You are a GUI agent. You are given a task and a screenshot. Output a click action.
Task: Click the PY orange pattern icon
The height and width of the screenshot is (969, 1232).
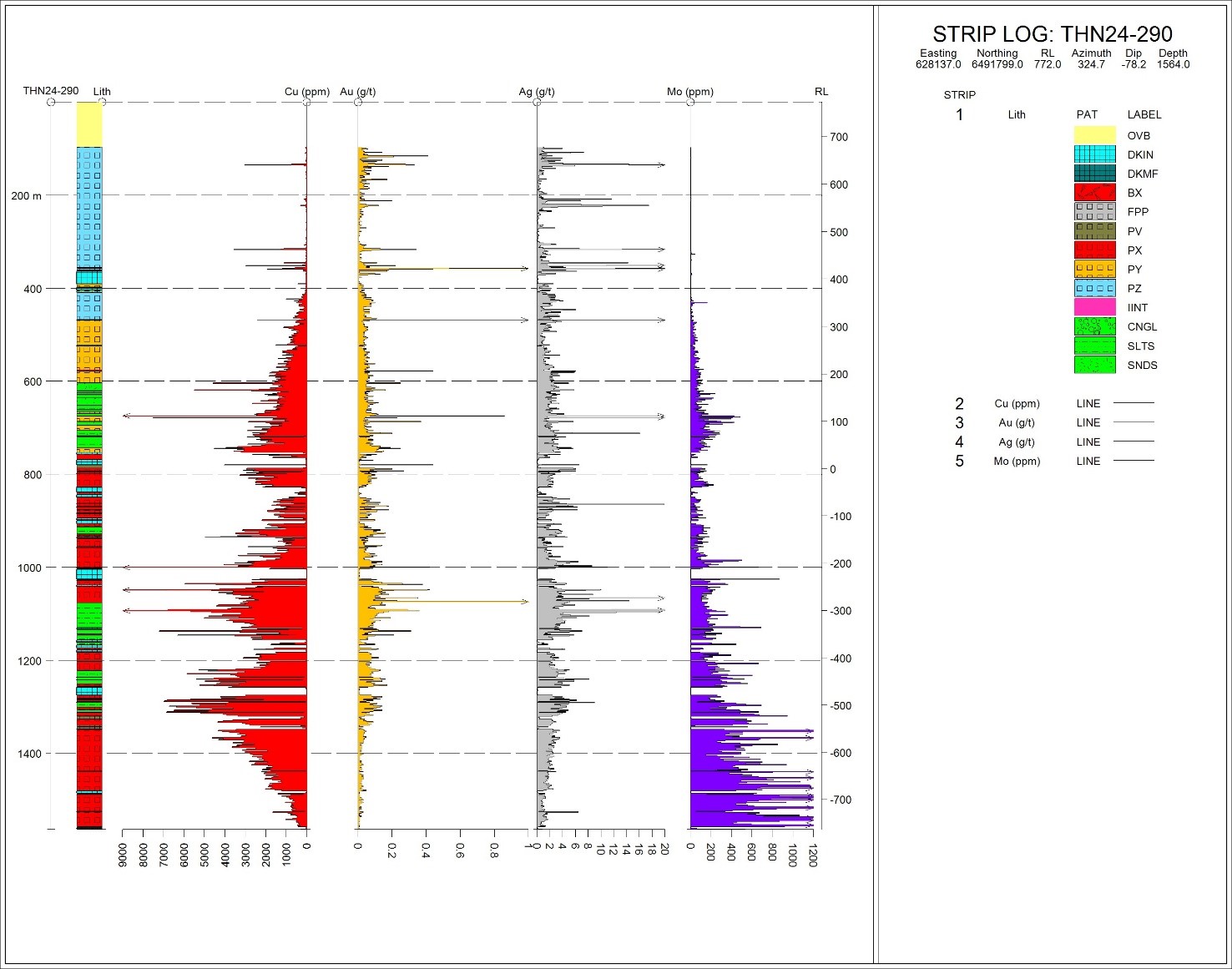pyautogui.click(x=1093, y=269)
